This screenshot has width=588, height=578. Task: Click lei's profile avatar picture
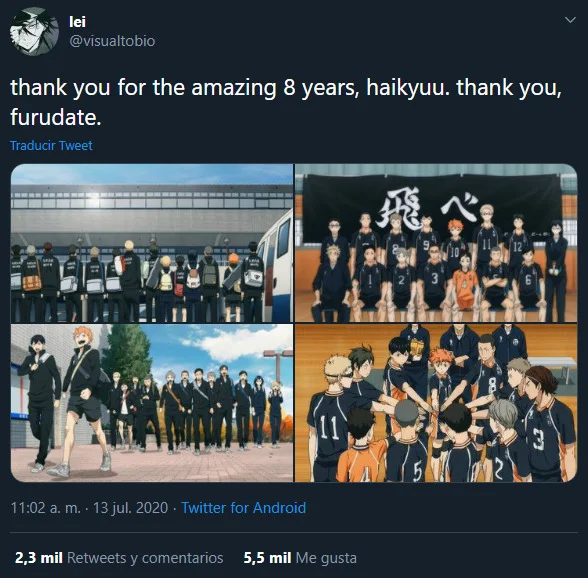pos(34,32)
